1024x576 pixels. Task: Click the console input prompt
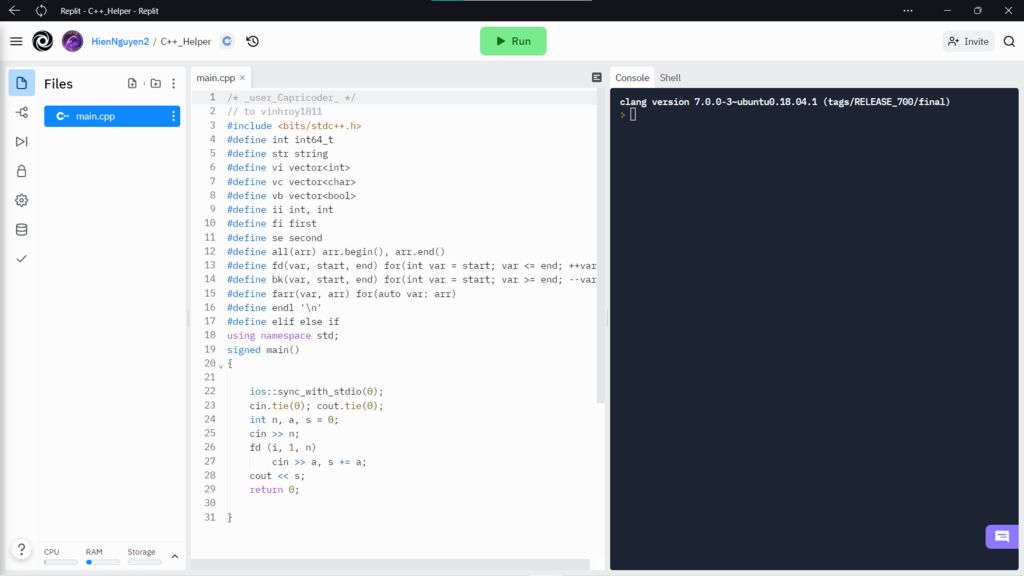coord(633,115)
